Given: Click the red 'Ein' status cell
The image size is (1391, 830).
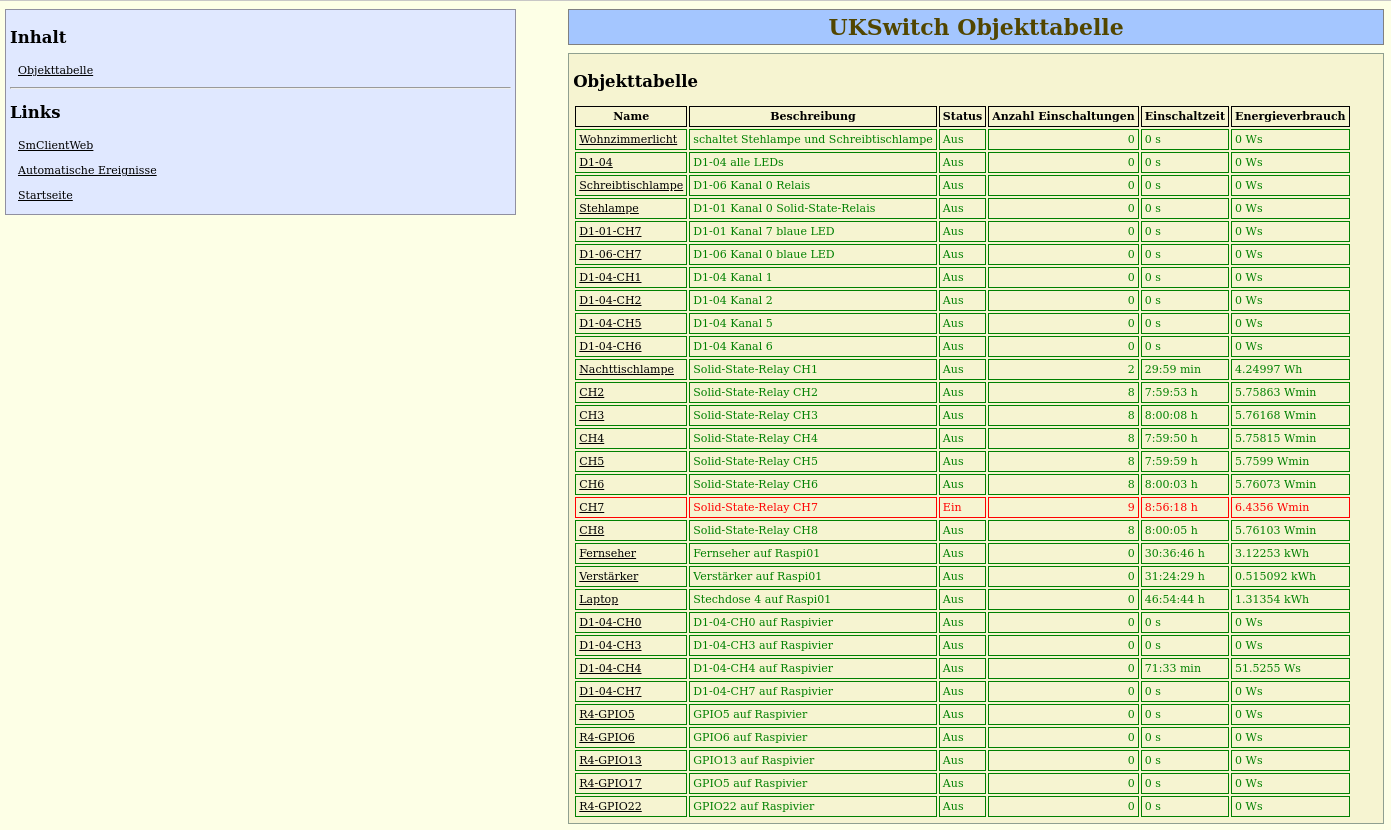Looking at the screenshot, I should coord(962,507).
